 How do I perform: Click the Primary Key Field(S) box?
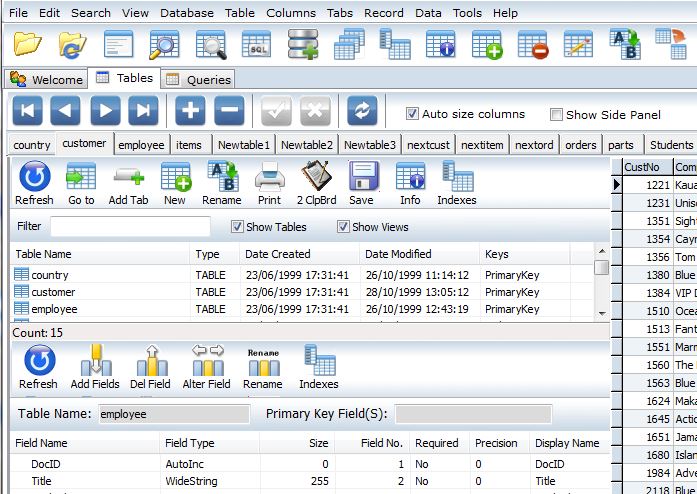(x=473, y=414)
